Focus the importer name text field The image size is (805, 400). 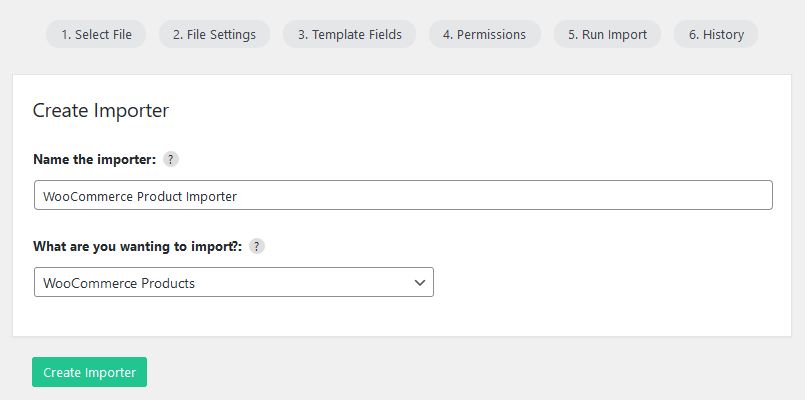tap(403, 195)
